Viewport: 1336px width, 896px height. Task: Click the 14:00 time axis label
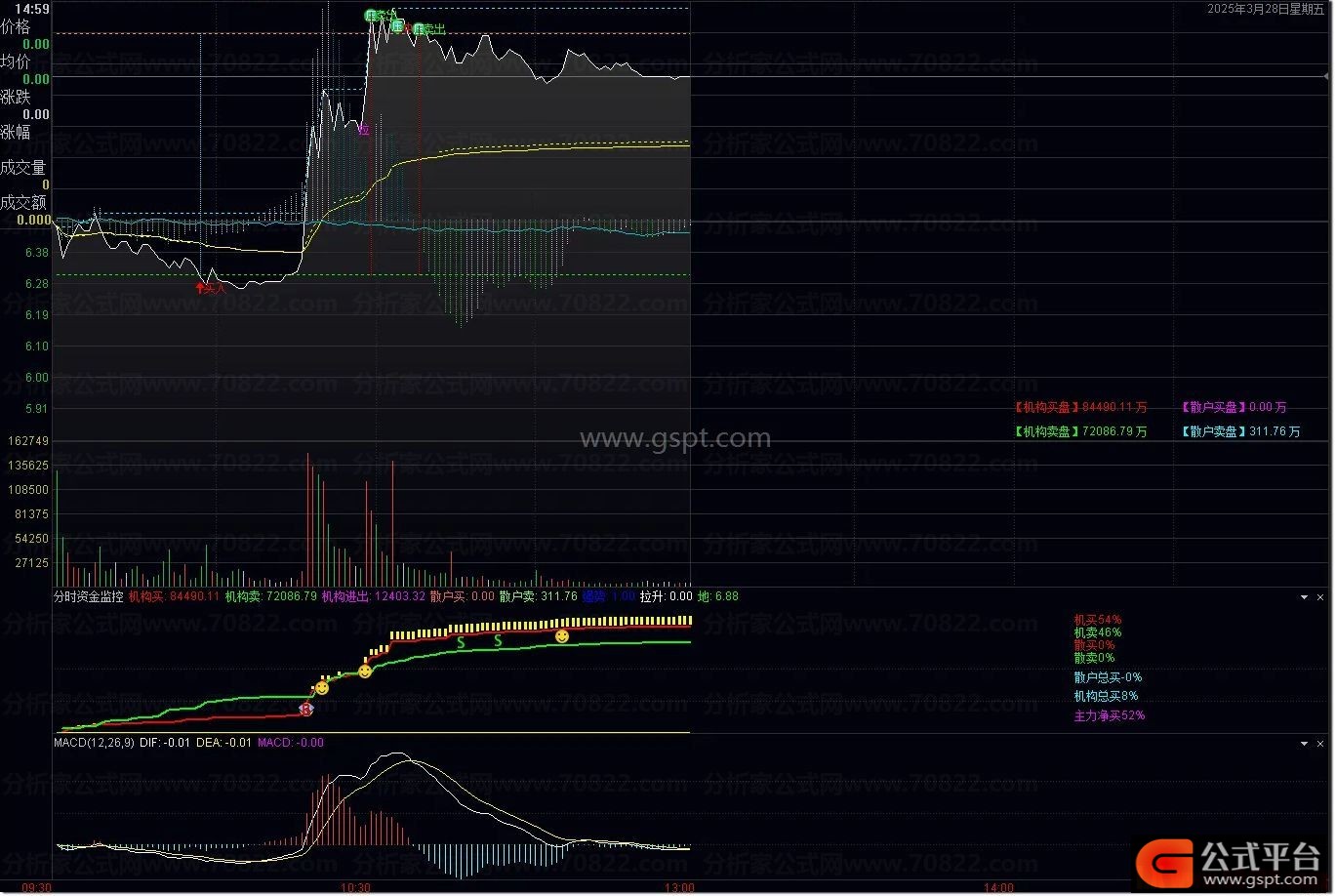[x=999, y=888]
